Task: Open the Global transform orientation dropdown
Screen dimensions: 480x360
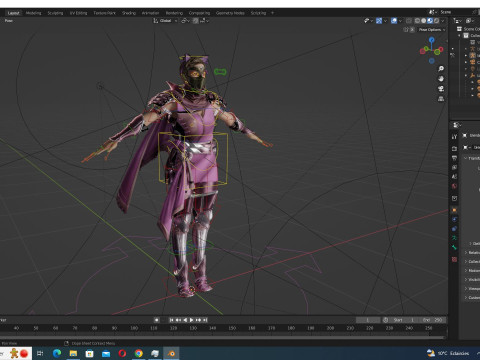Action: coord(165,21)
